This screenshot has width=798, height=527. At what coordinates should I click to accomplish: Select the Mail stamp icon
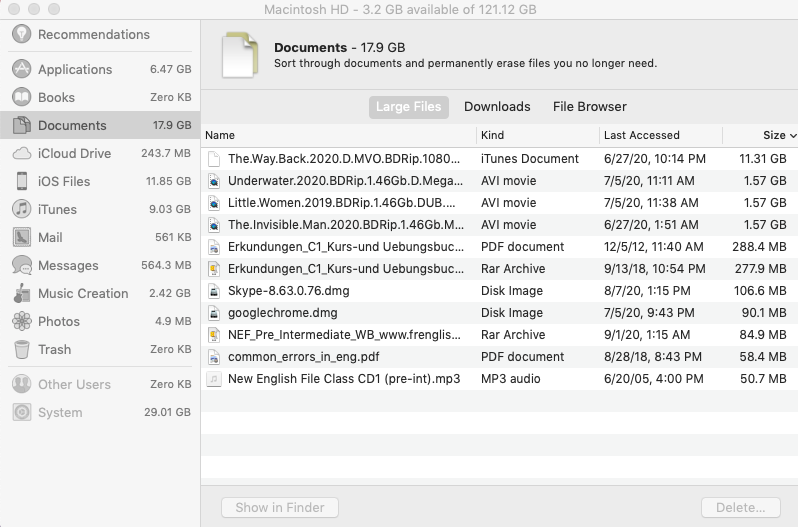21,237
